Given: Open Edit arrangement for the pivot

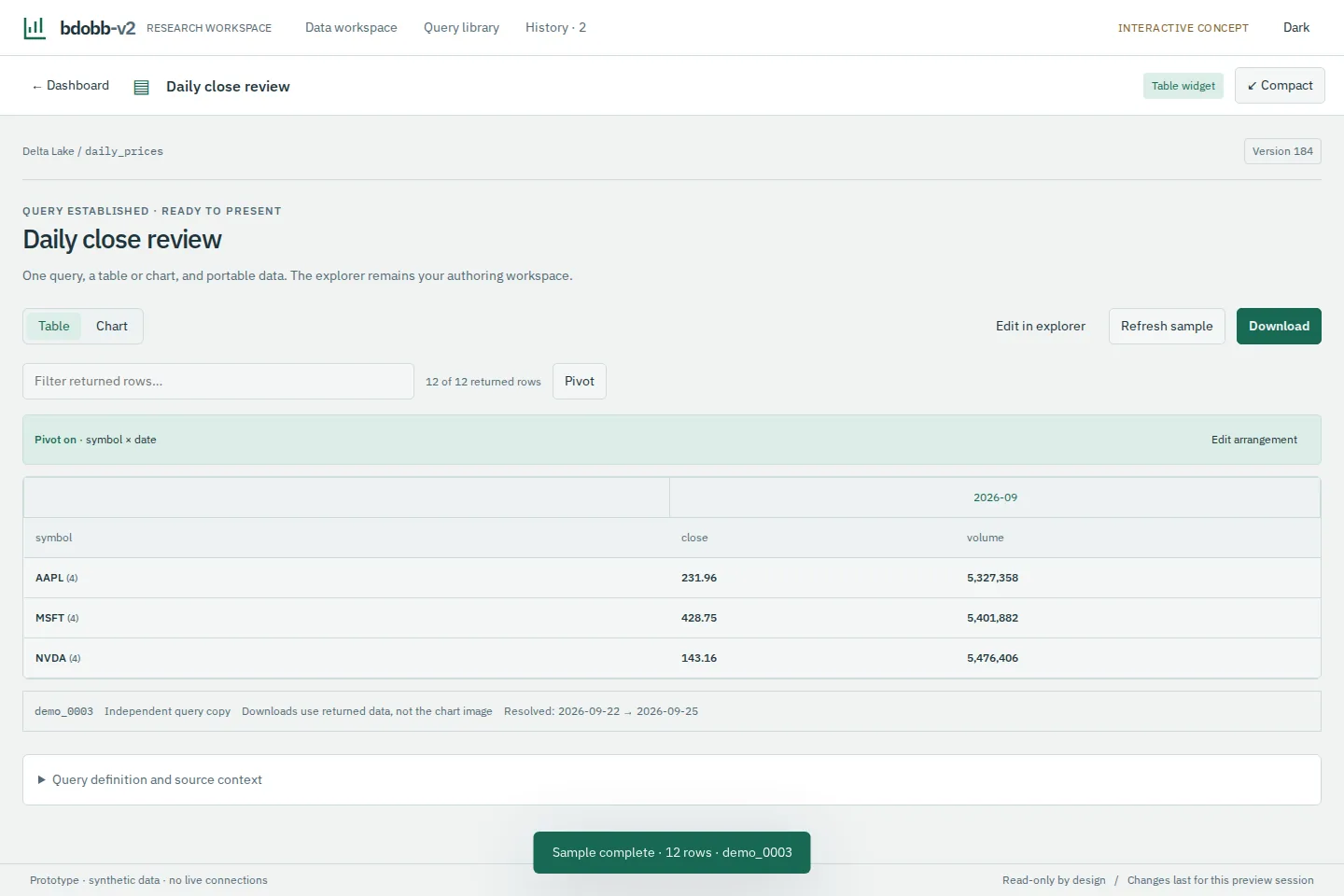Looking at the screenshot, I should pyautogui.click(x=1254, y=440).
